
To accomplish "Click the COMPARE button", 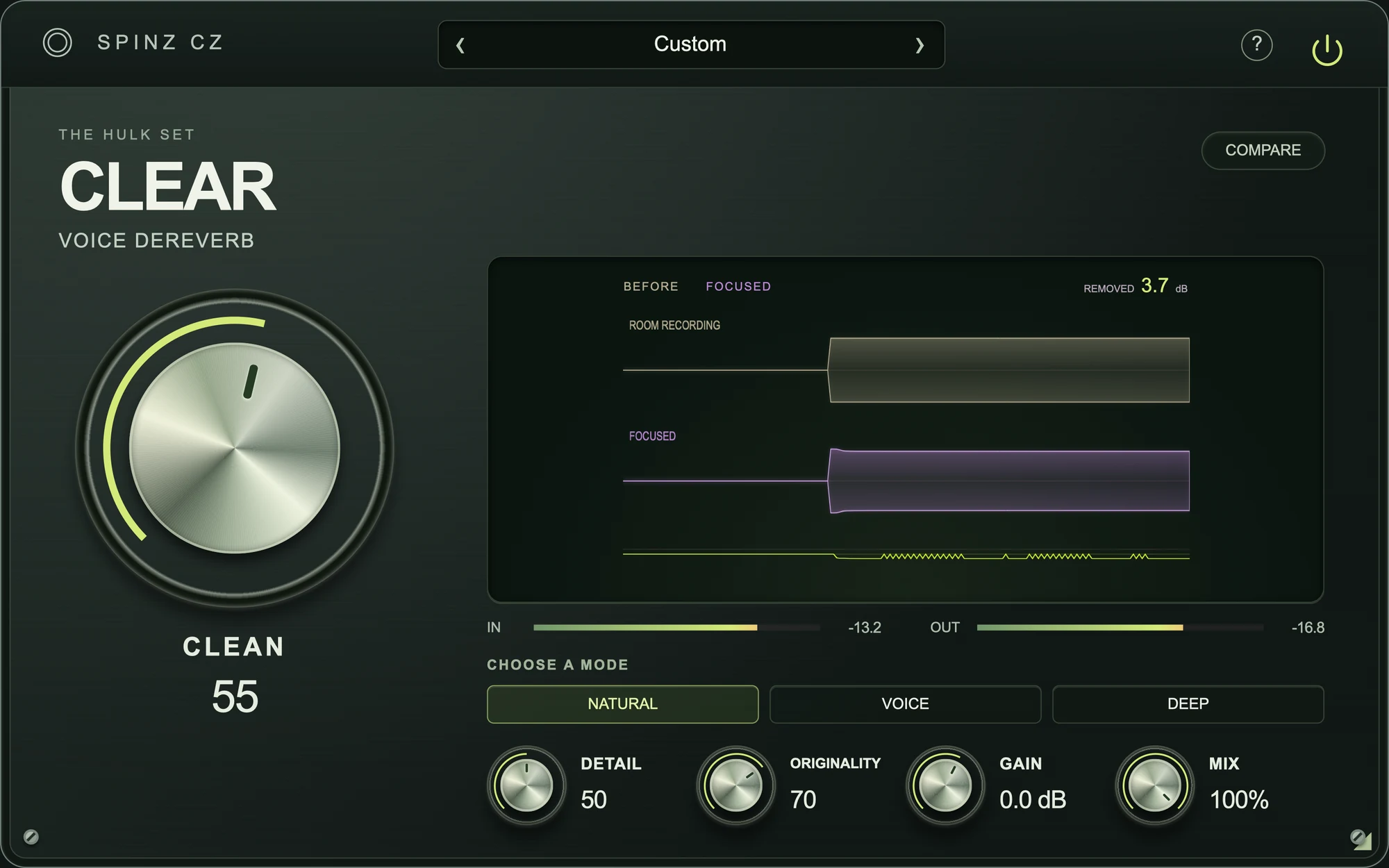I will coord(1263,150).
